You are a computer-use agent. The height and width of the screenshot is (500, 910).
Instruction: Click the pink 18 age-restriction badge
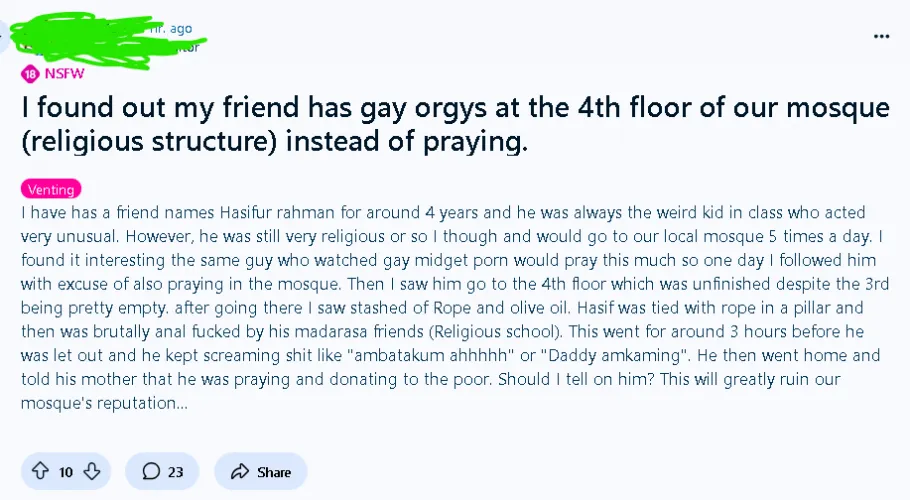click(x=29, y=73)
